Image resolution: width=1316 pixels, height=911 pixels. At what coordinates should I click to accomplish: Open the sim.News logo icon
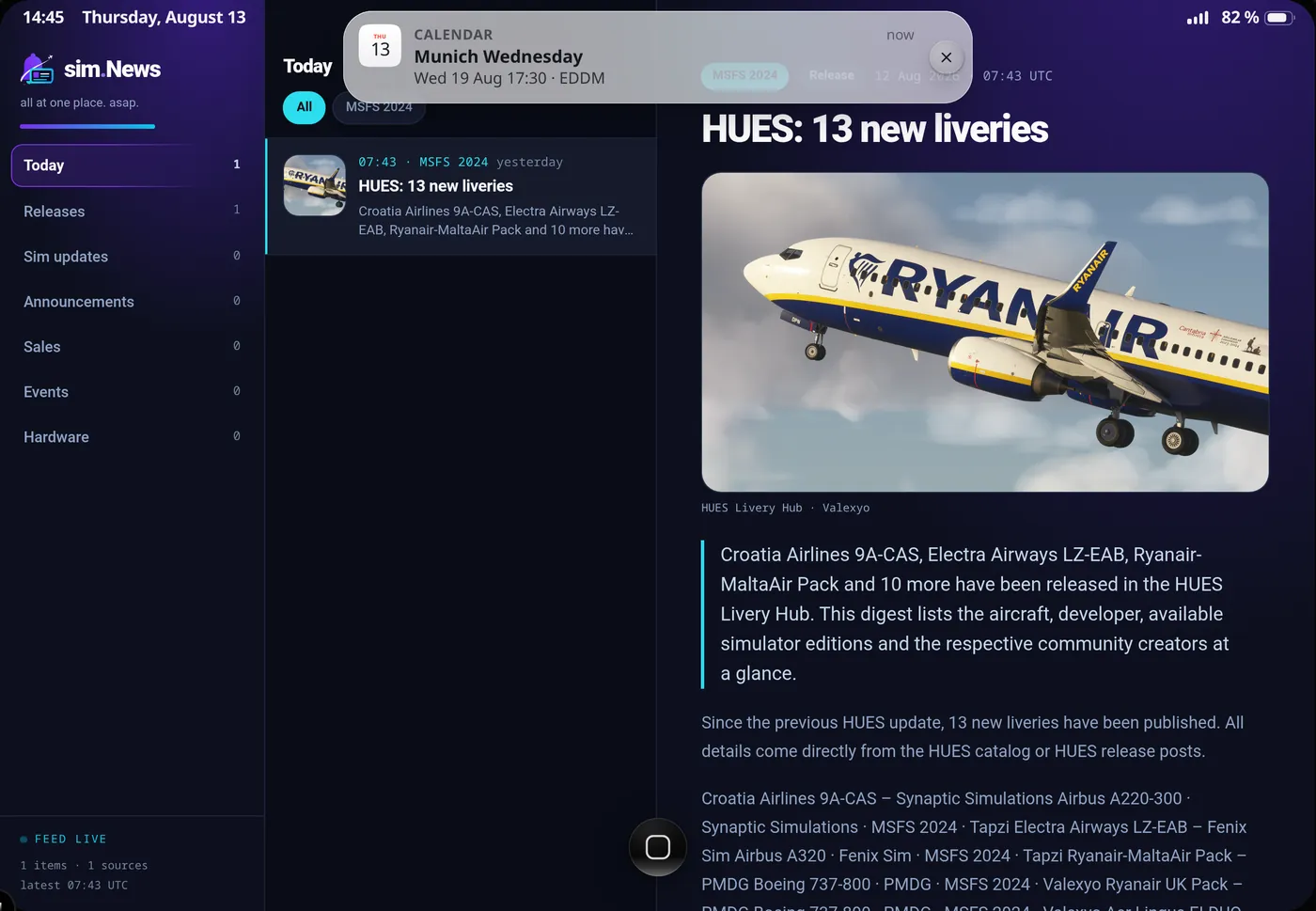point(38,69)
